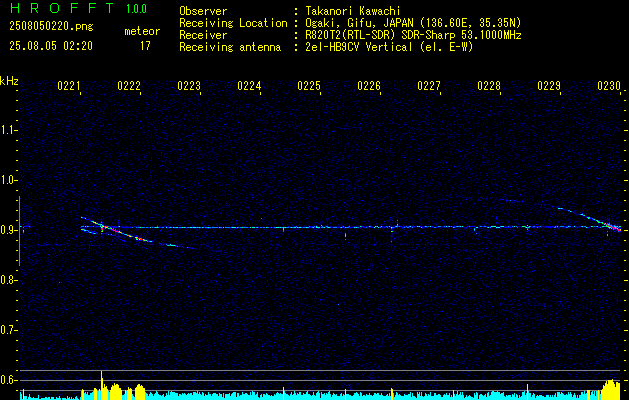Click frequency axis label 1.0

(8, 180)
